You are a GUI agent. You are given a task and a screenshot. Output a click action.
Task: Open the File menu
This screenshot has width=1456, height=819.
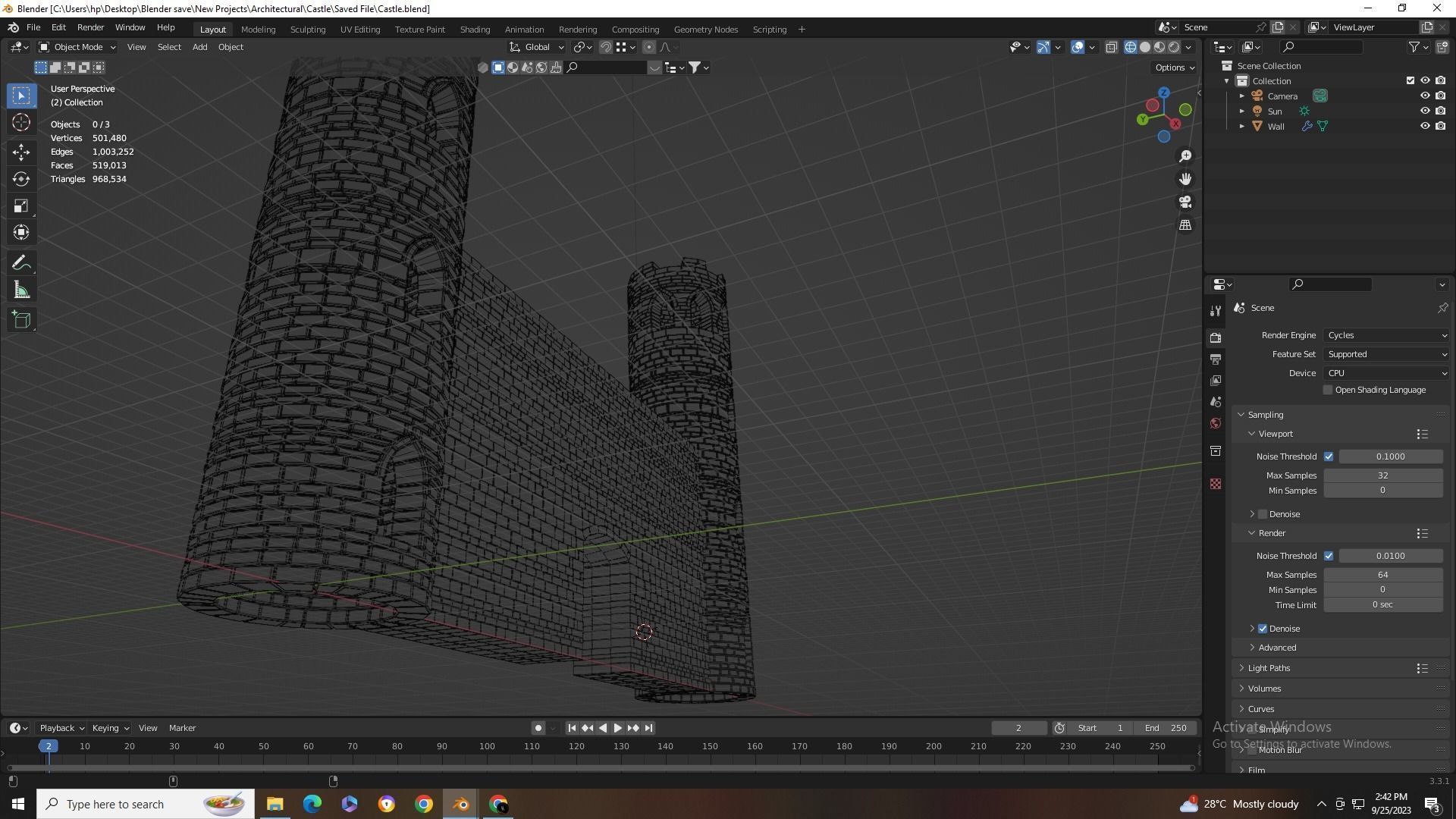[x=33, y=27]
